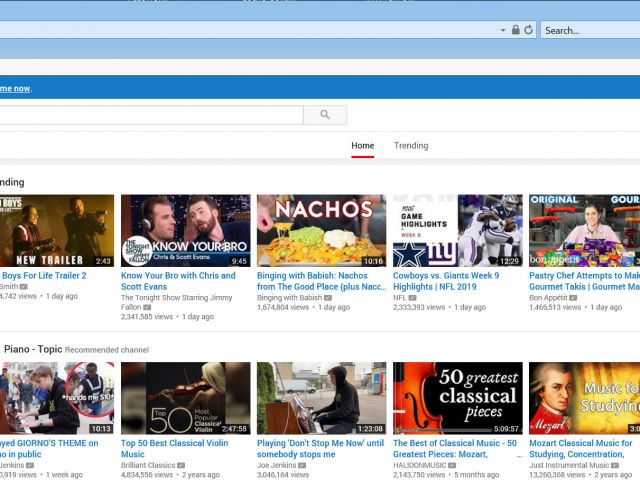Click 'Boys For Life Trailer 2' title link

point(43,276)
